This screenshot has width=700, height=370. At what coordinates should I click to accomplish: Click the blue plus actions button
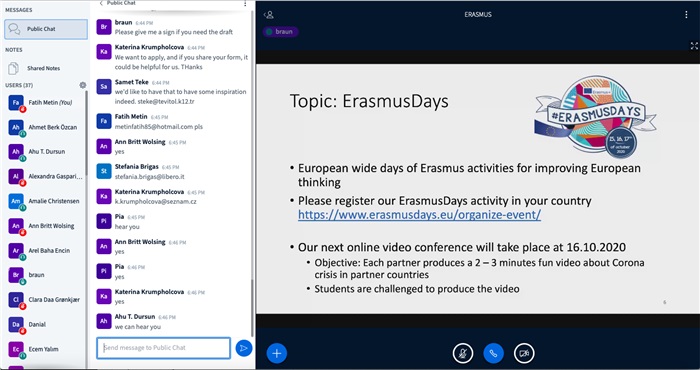[x=277, y=353]
